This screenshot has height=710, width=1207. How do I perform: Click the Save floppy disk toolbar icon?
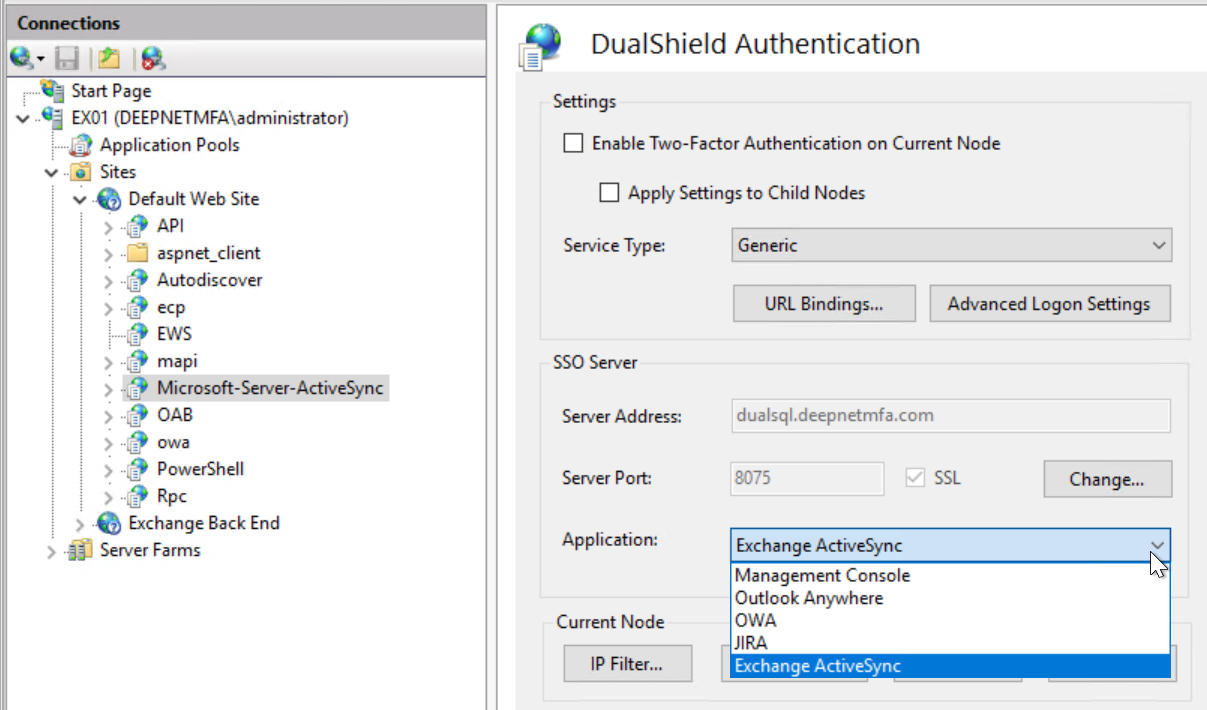(67, 58)
